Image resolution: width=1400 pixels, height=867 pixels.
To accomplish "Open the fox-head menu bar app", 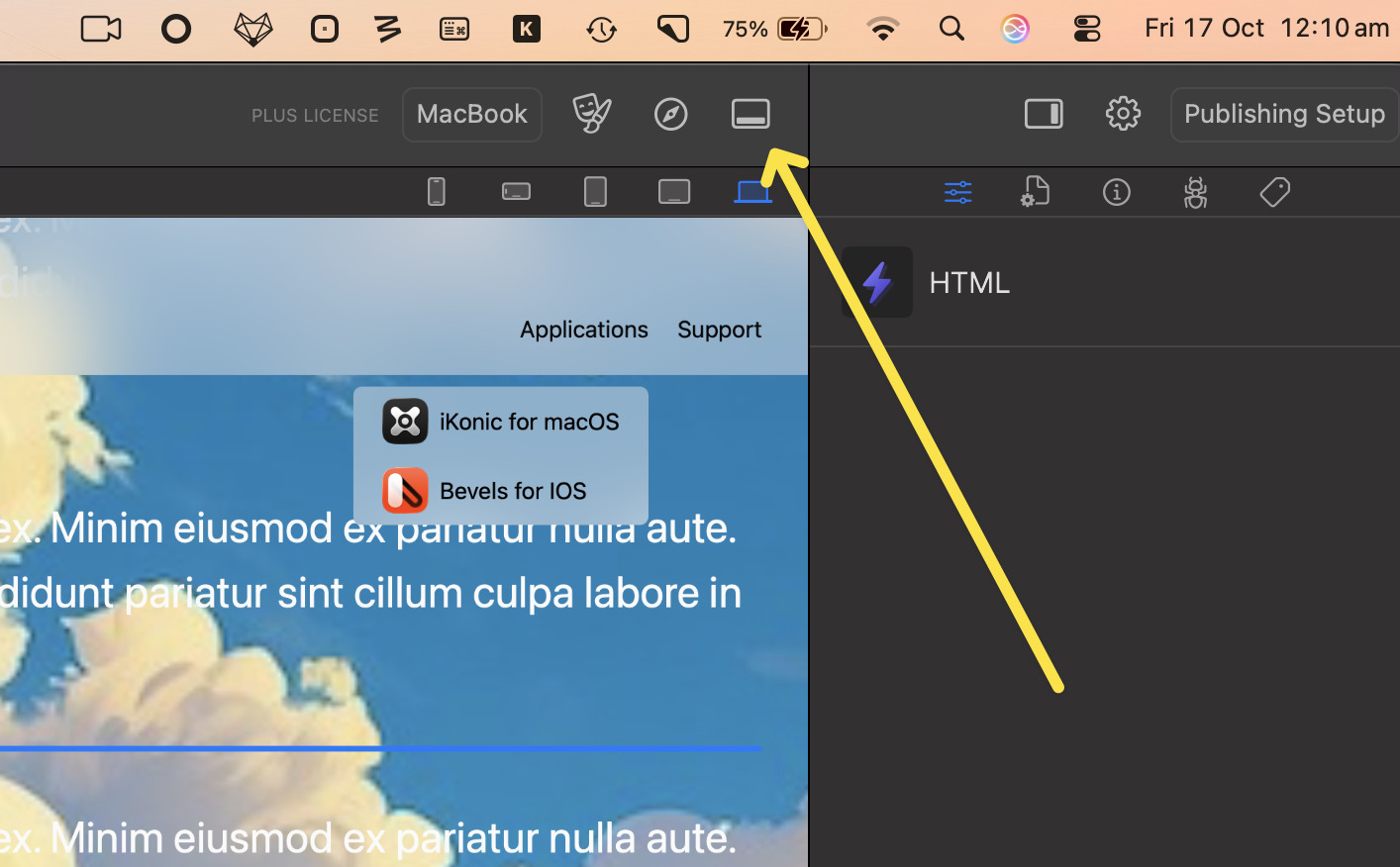I will click(x=252, y=29).
